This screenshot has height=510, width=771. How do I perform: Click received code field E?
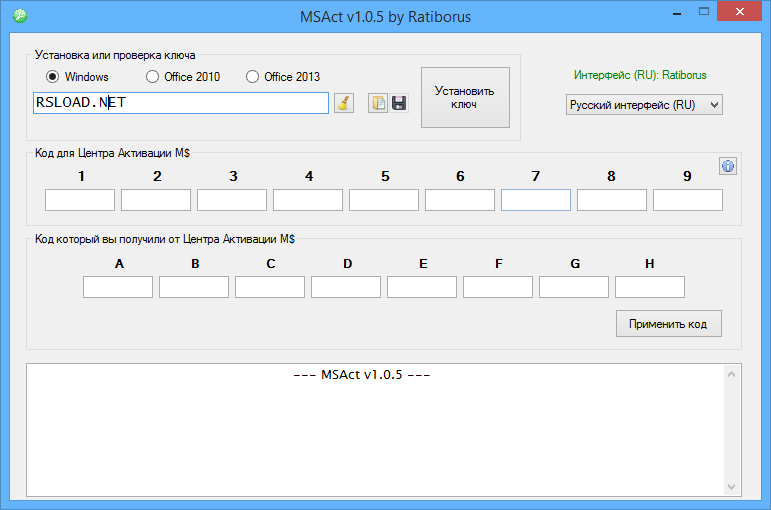[422, 287]
